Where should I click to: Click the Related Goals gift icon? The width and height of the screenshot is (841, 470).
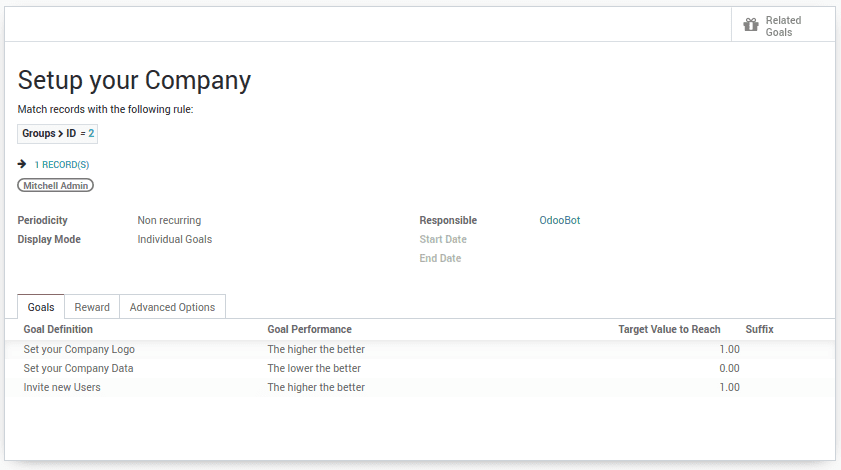(751, 25)
